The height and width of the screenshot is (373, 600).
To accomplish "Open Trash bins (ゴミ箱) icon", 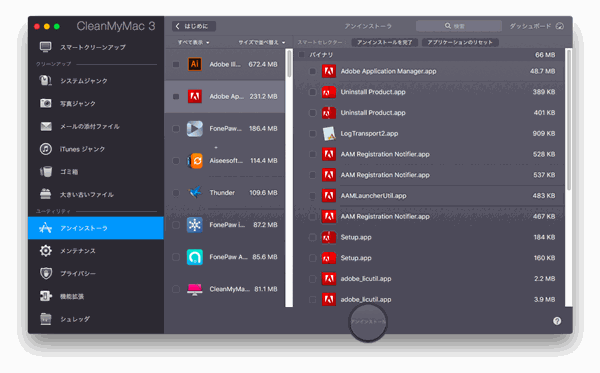I will pos(46,171).
